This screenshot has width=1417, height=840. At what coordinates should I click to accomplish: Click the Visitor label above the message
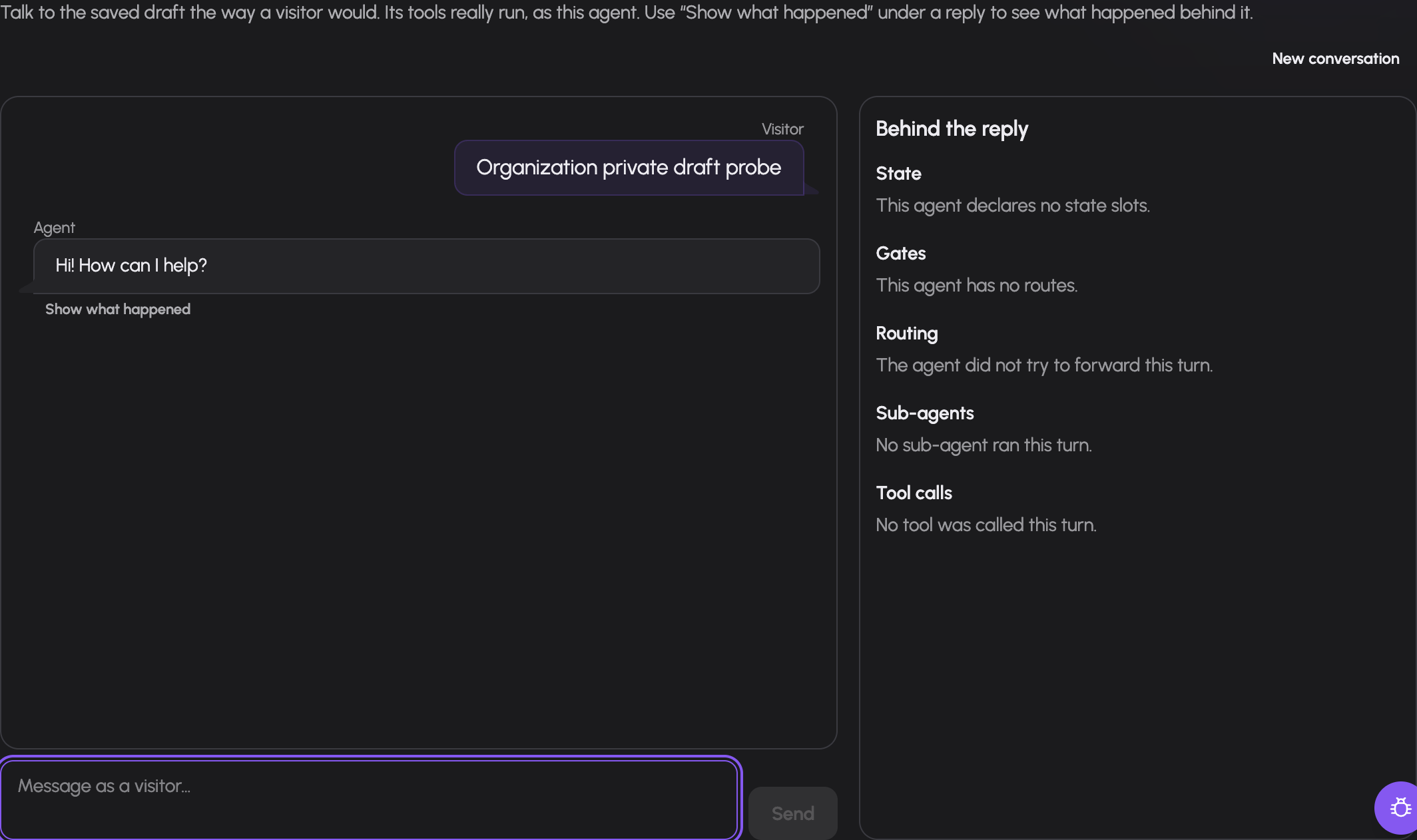[x=782, y=129]
